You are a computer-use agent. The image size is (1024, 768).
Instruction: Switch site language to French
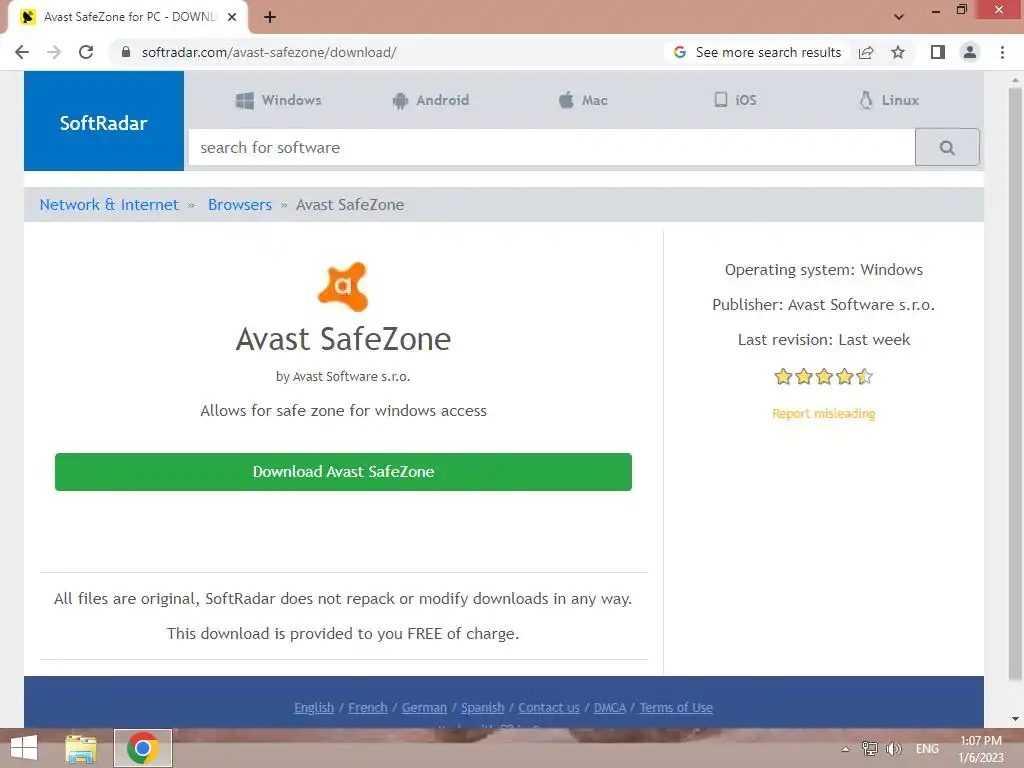pos(368,707)
